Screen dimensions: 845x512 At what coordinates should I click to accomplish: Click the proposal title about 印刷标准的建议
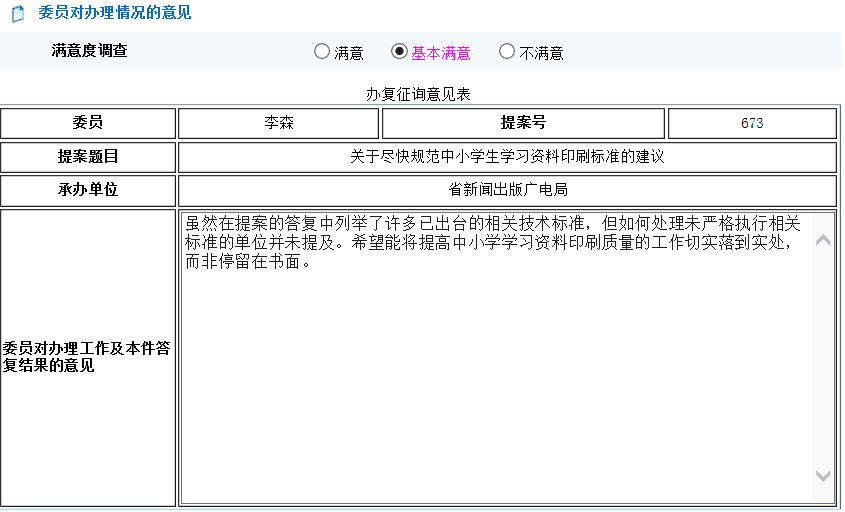click(x=507, y=157)
